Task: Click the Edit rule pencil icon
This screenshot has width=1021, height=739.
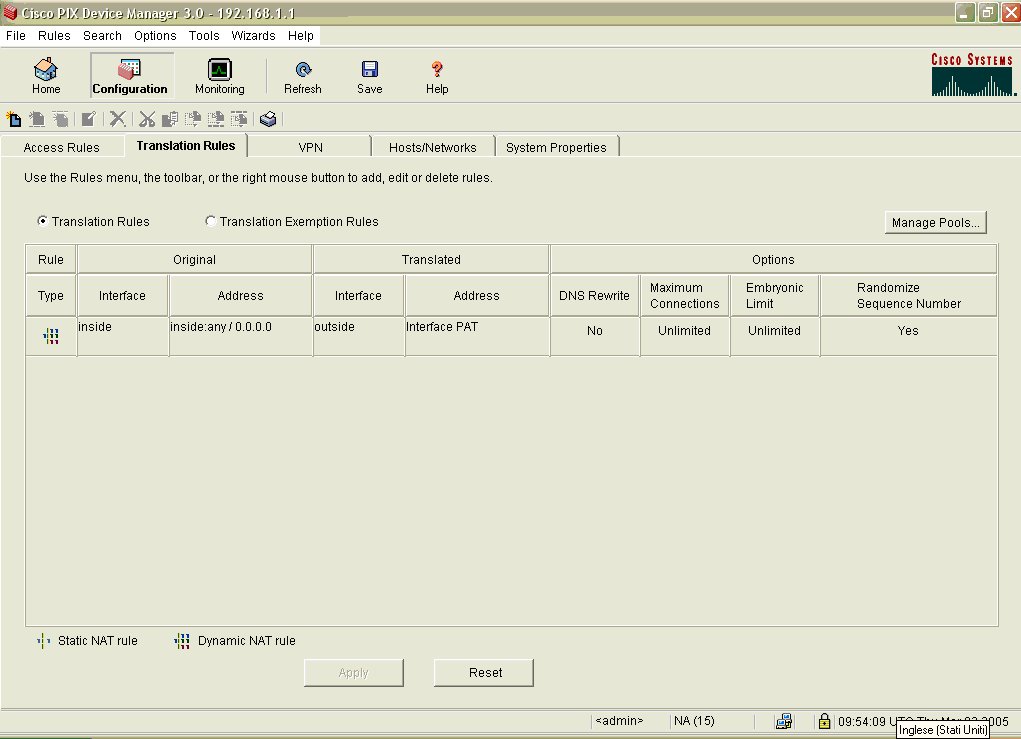Action: [89, 119]
